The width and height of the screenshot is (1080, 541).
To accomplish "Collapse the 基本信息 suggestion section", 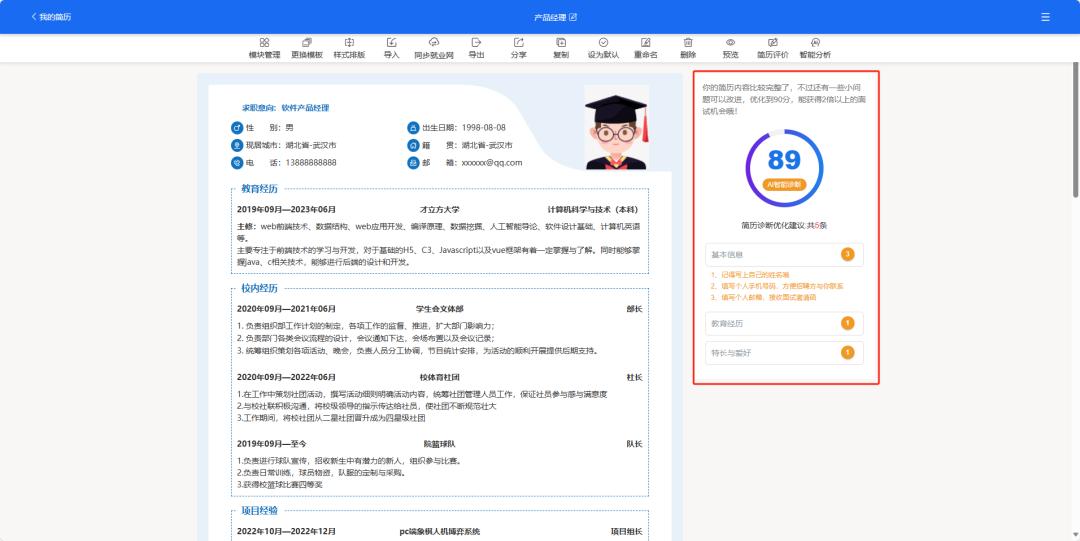I will [784, 254].
